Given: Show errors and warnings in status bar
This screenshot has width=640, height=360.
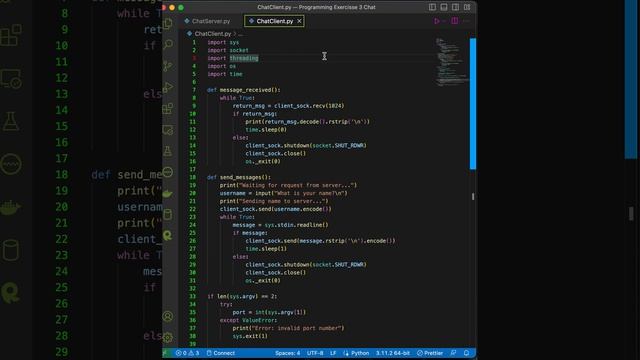Looking at the screenshot, I should click(x=187, y=353).
